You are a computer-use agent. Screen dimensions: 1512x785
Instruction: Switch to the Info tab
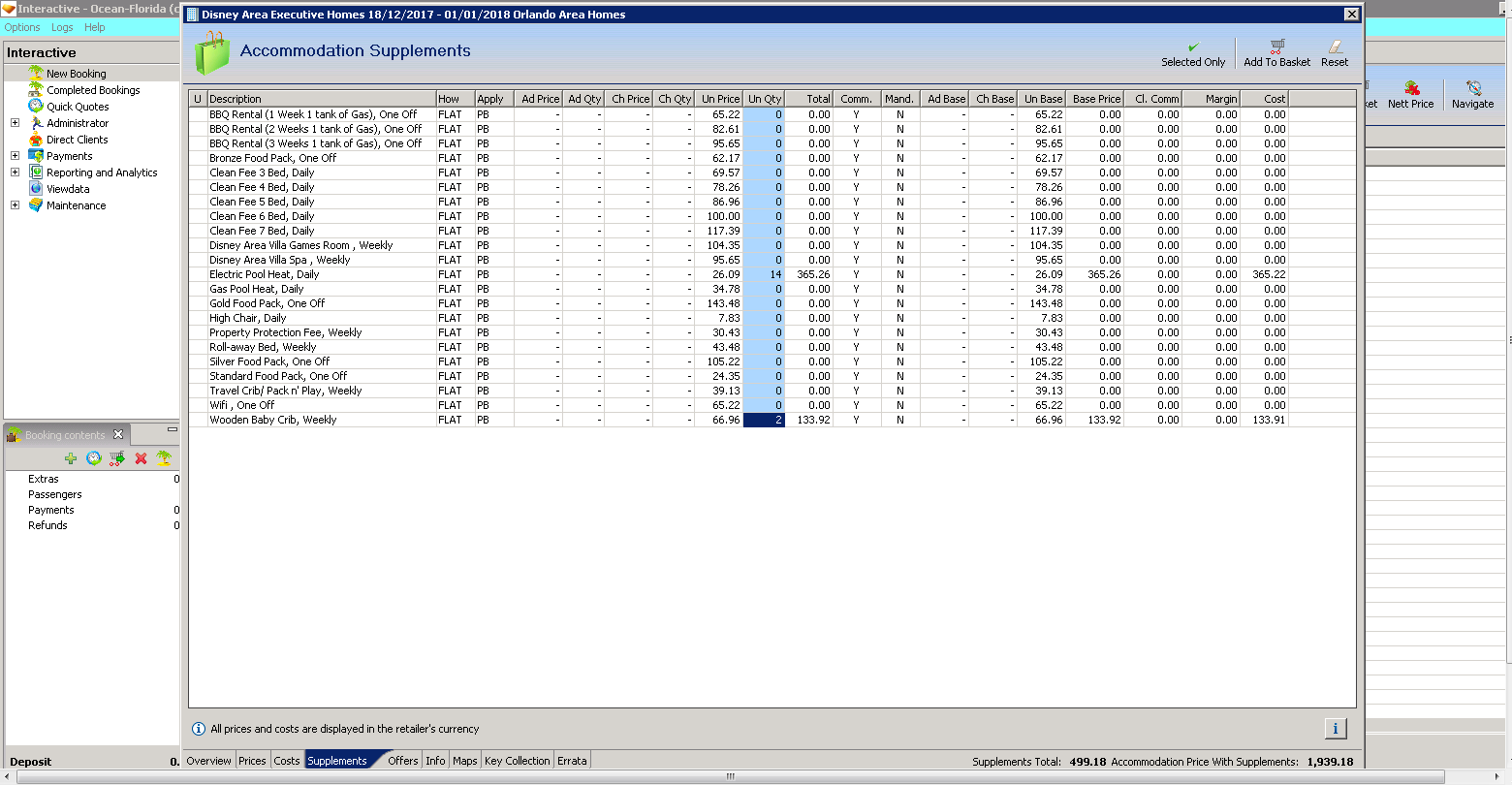click(436, 761)
